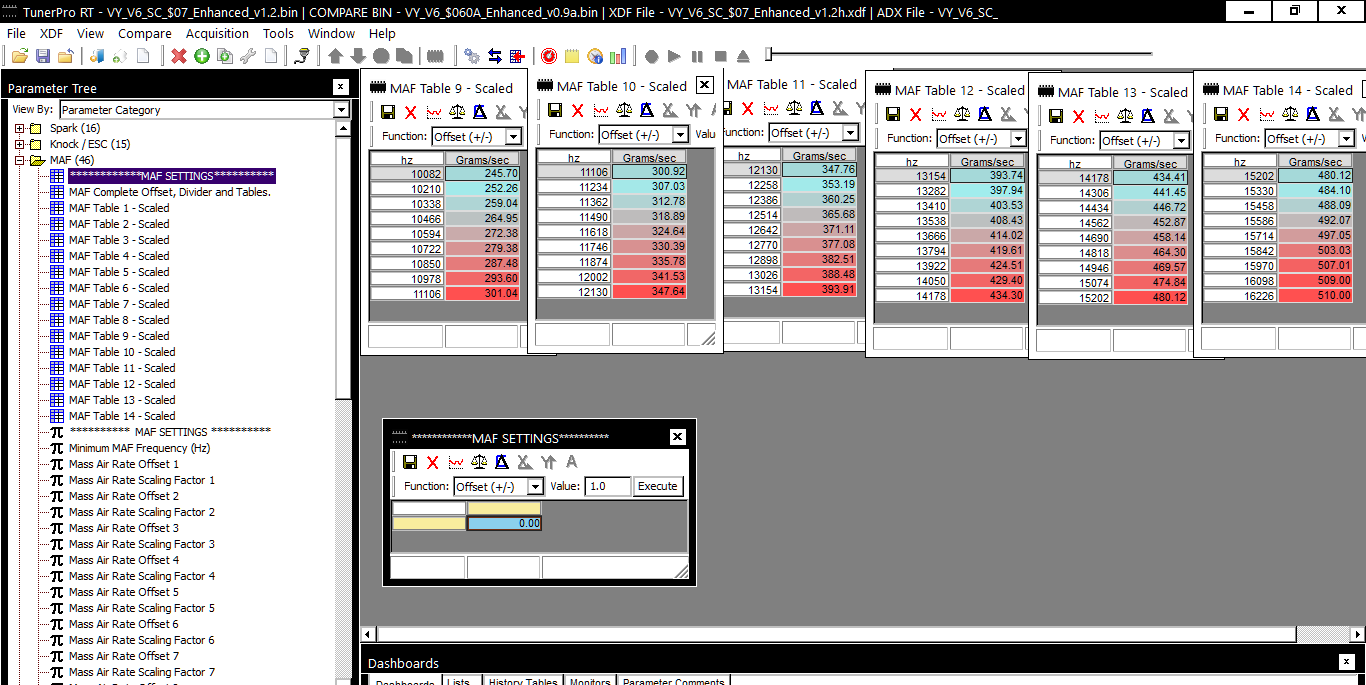Screen dimensions: 1366x685
Task: Select the 0.00 cell in MAF SETTINGS
Action: [504, 523]
